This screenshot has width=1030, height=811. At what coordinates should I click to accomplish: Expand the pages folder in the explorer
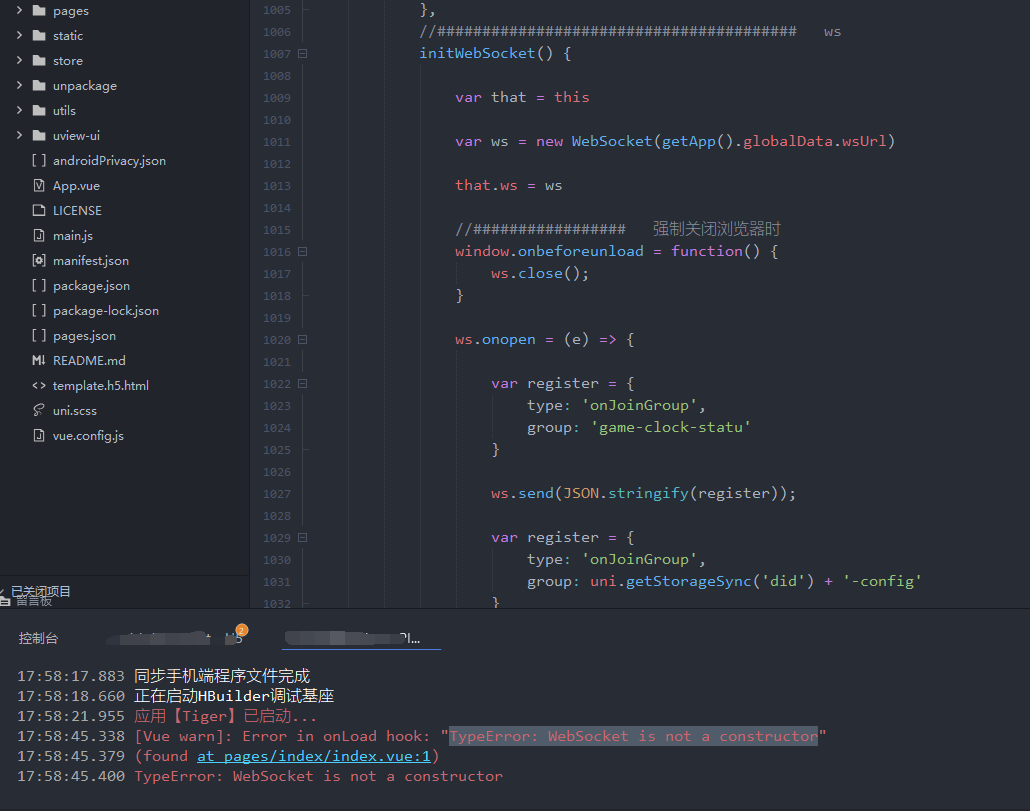pyautogui.click(x=18, y=10)
